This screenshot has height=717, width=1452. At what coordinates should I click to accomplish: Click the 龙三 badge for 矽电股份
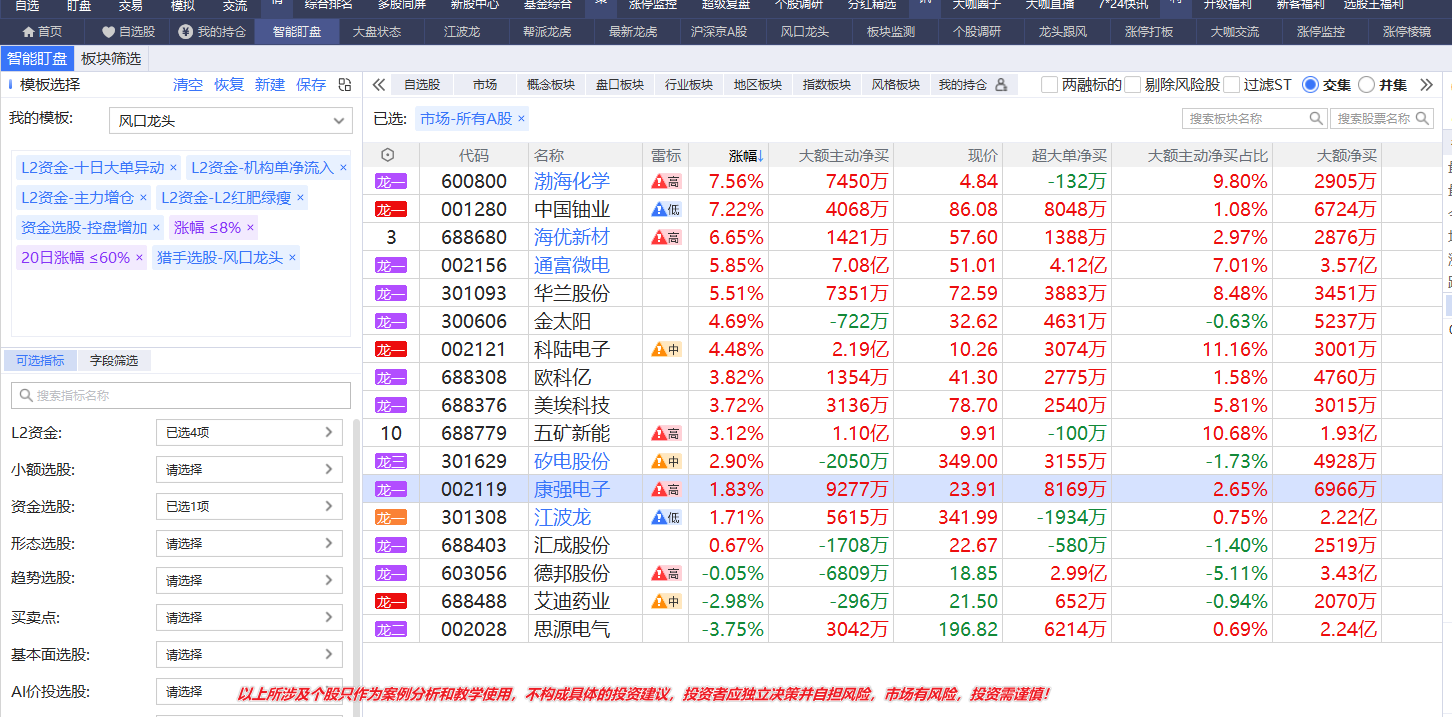391,462
